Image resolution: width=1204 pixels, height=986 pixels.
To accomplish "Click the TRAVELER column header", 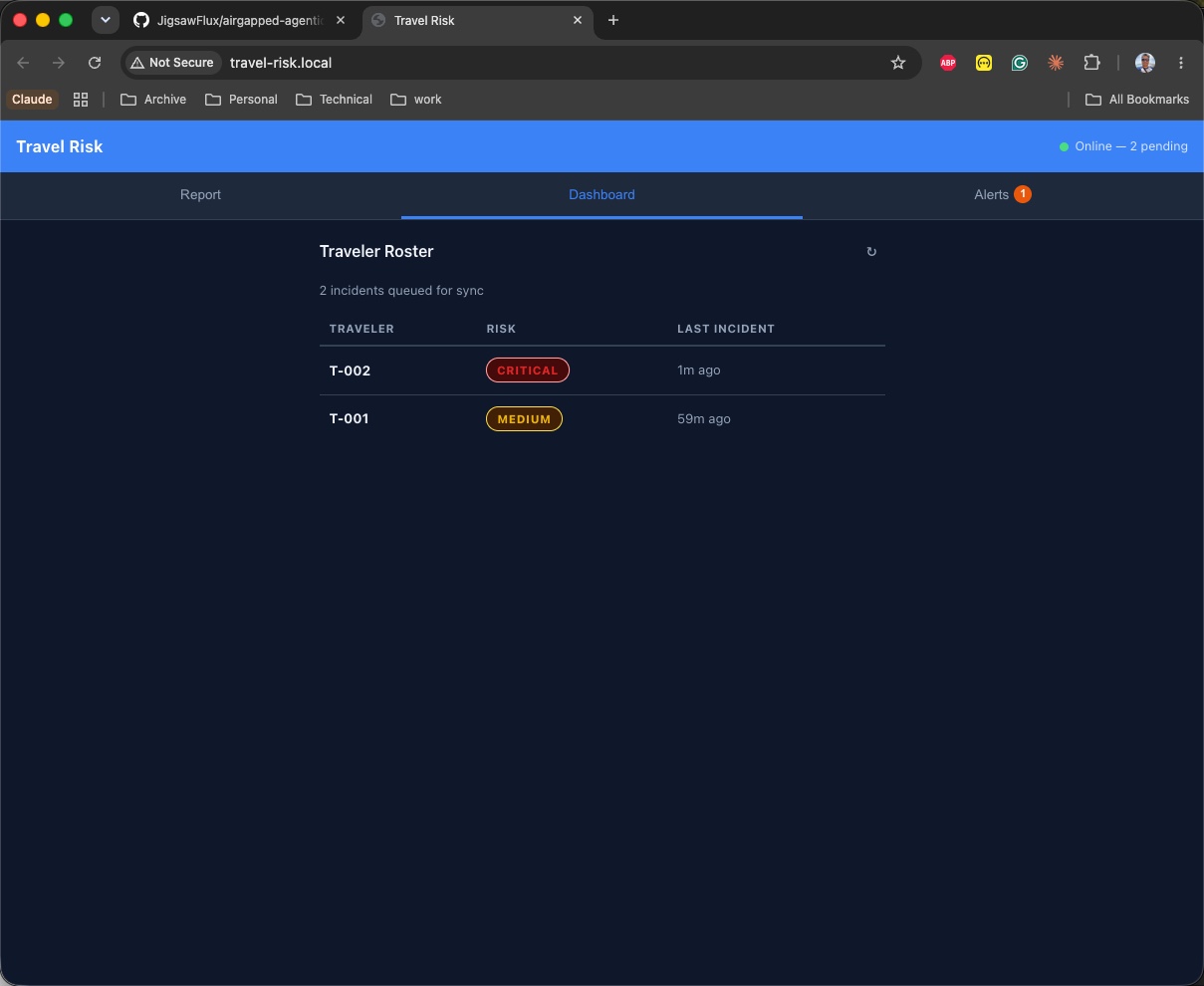I will [x=361, y=329].
